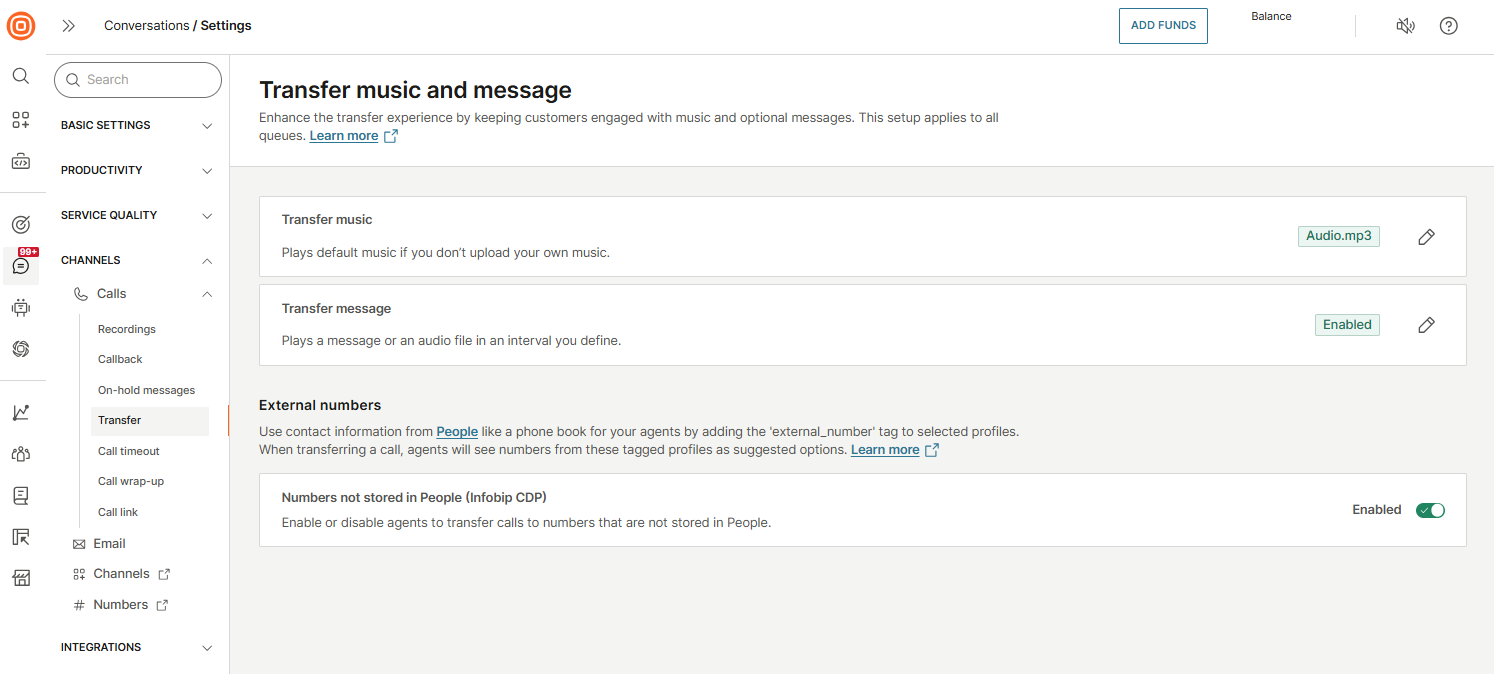Expand the PRODUCTIVITY section

pos(137,171)
